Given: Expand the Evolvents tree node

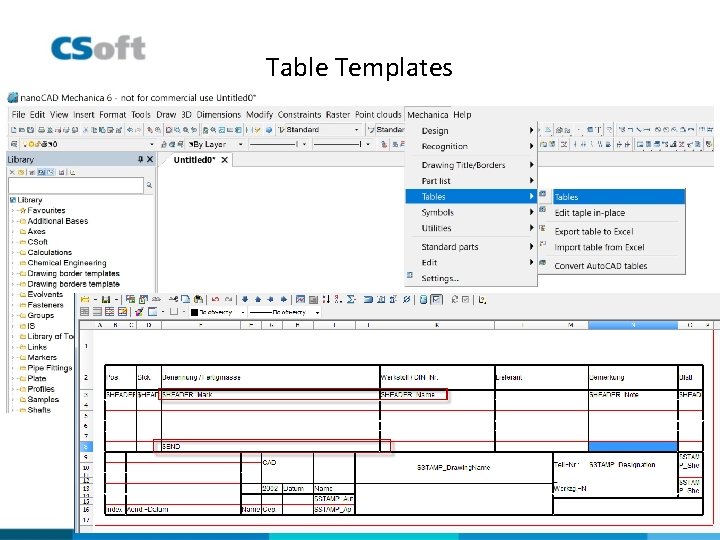Looking at the screenshot, I should coord(13,294).
